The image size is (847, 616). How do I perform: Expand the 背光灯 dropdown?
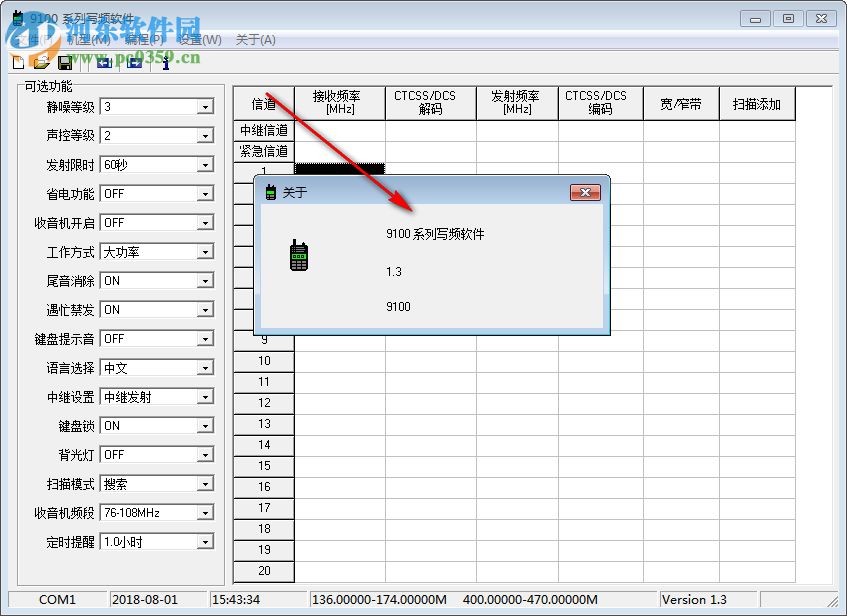pyautogui.click(x=205, y=455)
